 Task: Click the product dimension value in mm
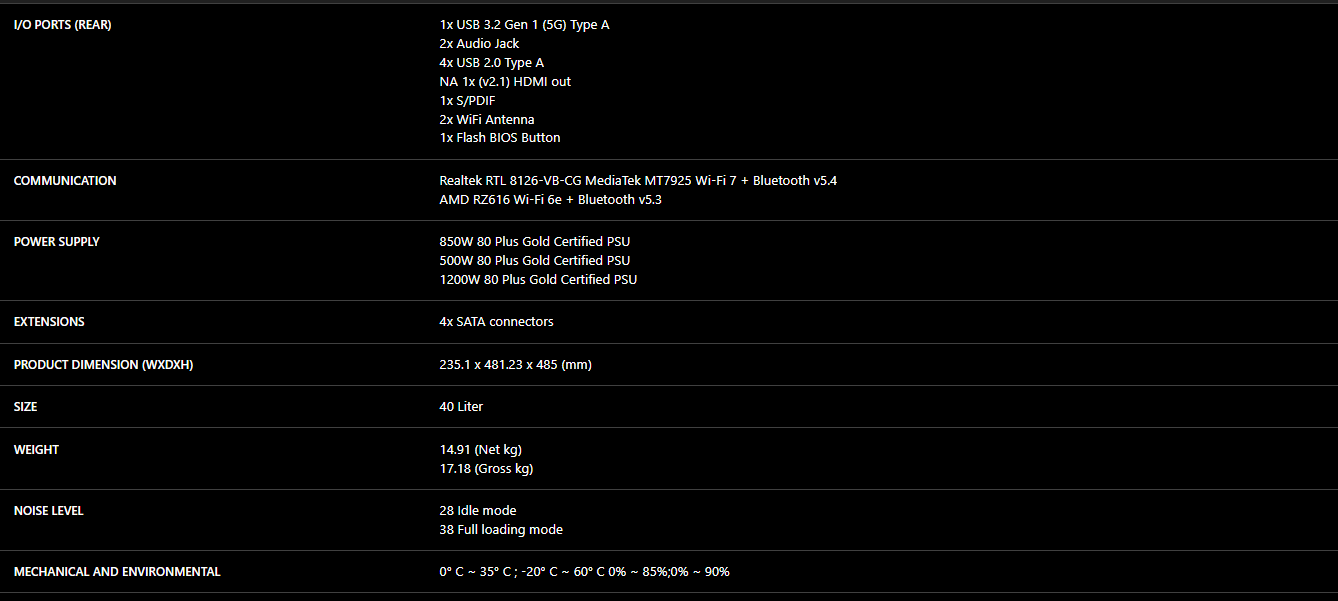click(515, 365)
